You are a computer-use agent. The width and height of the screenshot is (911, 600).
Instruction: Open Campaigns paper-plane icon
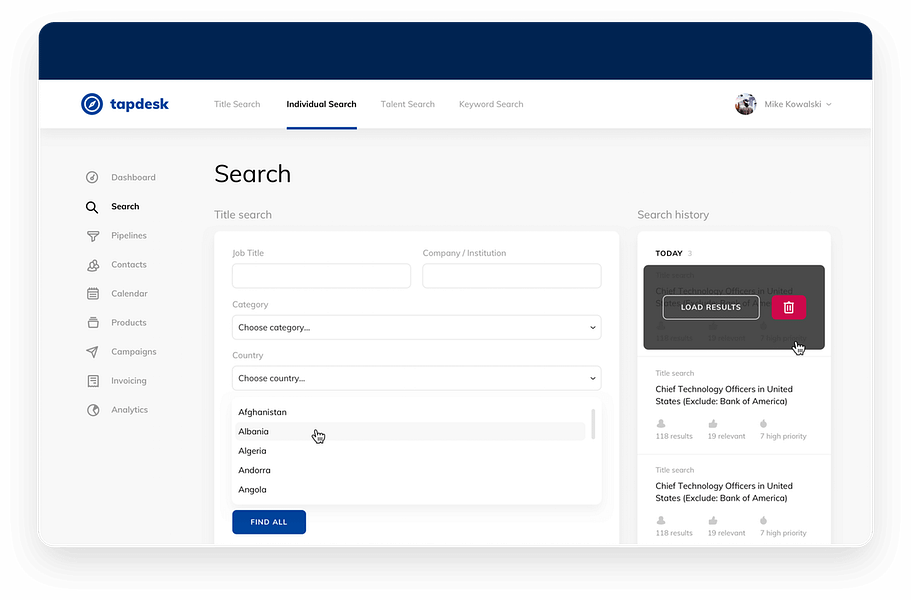pyautogui.click(x=92, y=351)
